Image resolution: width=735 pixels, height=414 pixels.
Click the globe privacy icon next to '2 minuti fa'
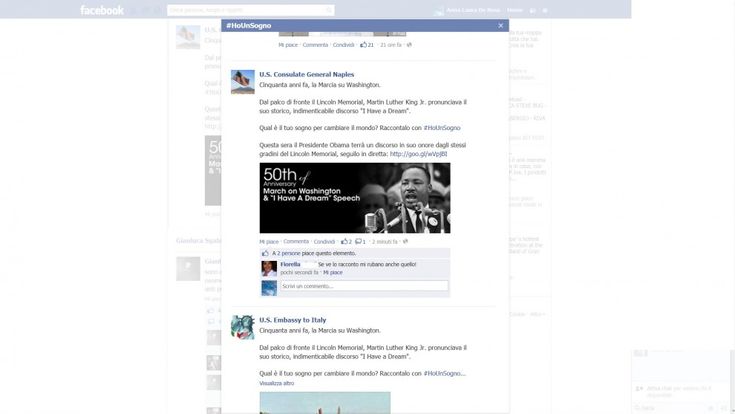tap(405, 242)
